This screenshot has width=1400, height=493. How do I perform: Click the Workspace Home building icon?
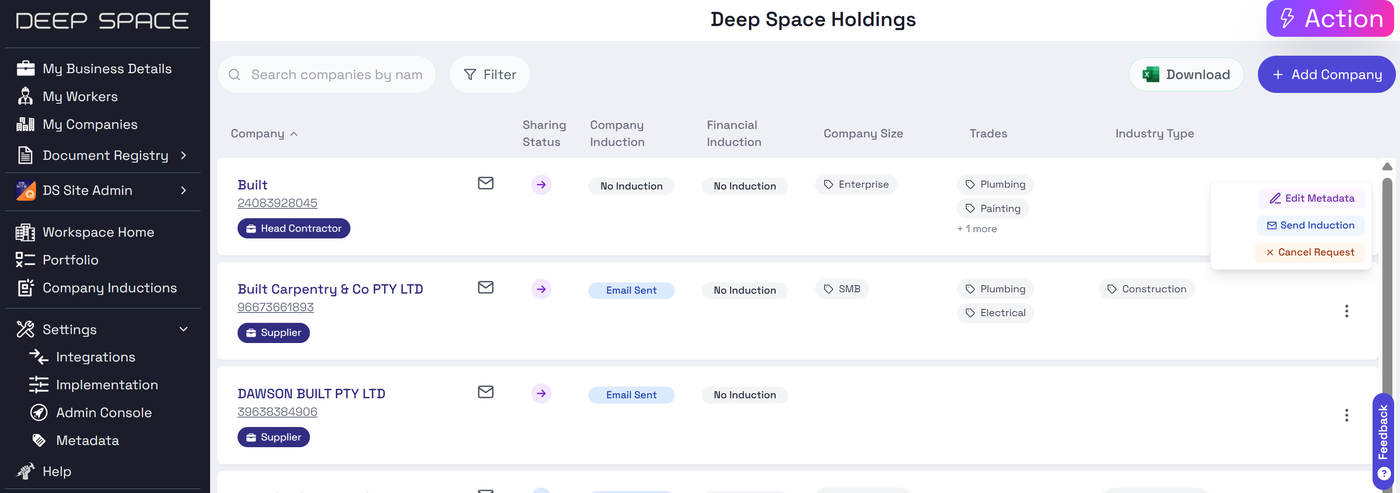tap(26, 232)
